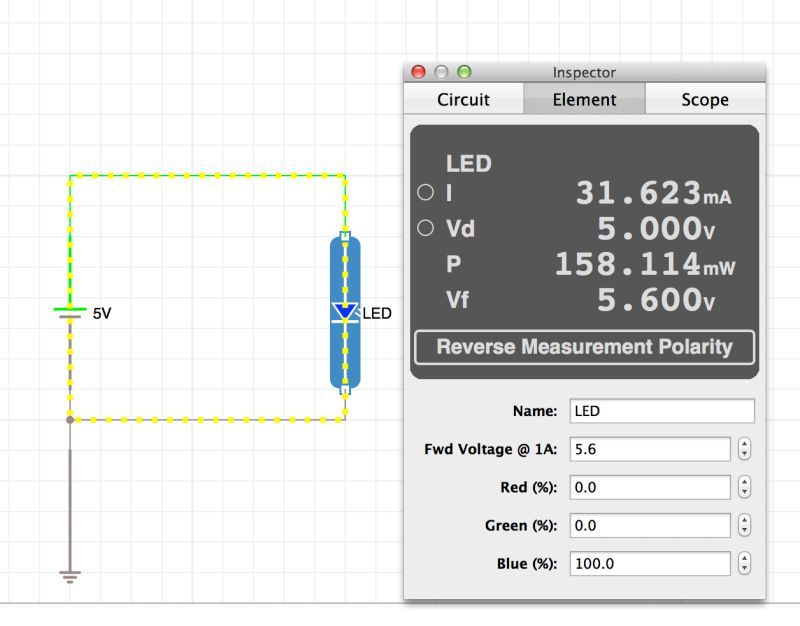Increase Fwd Voltage using its stepper arrows

point(744,443)
